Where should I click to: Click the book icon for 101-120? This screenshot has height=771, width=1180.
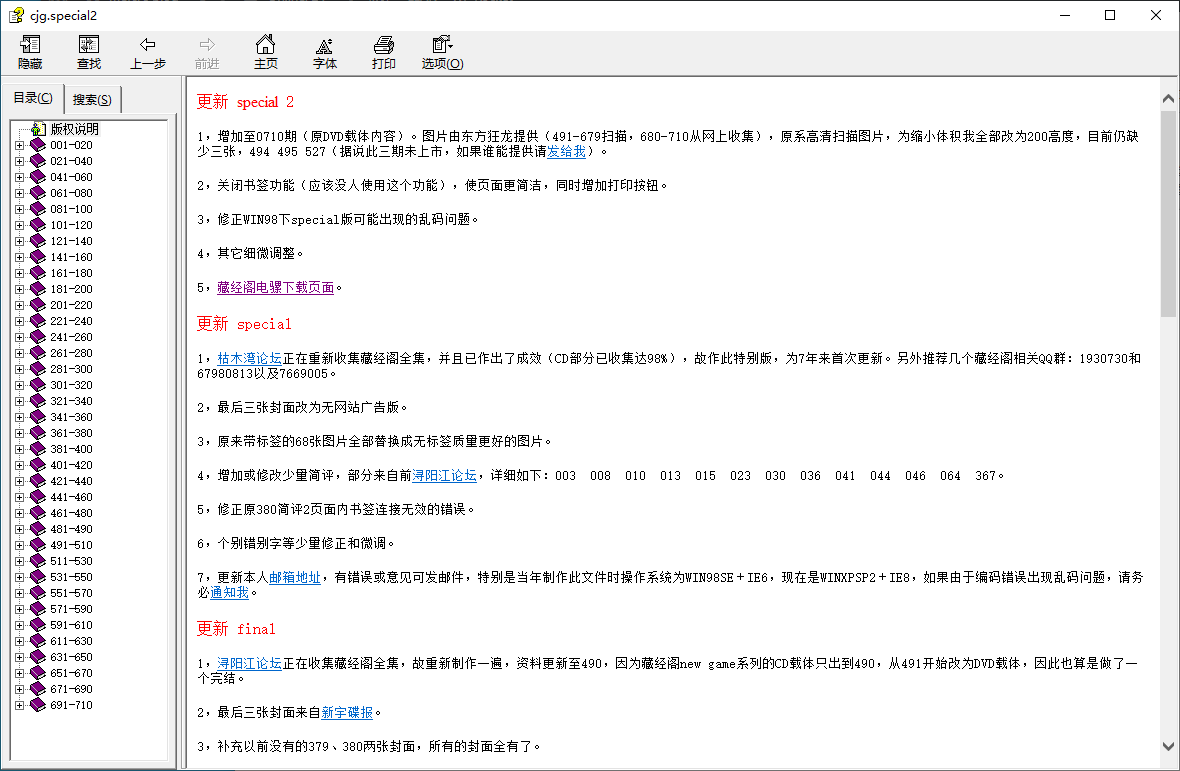pos(38,225)
